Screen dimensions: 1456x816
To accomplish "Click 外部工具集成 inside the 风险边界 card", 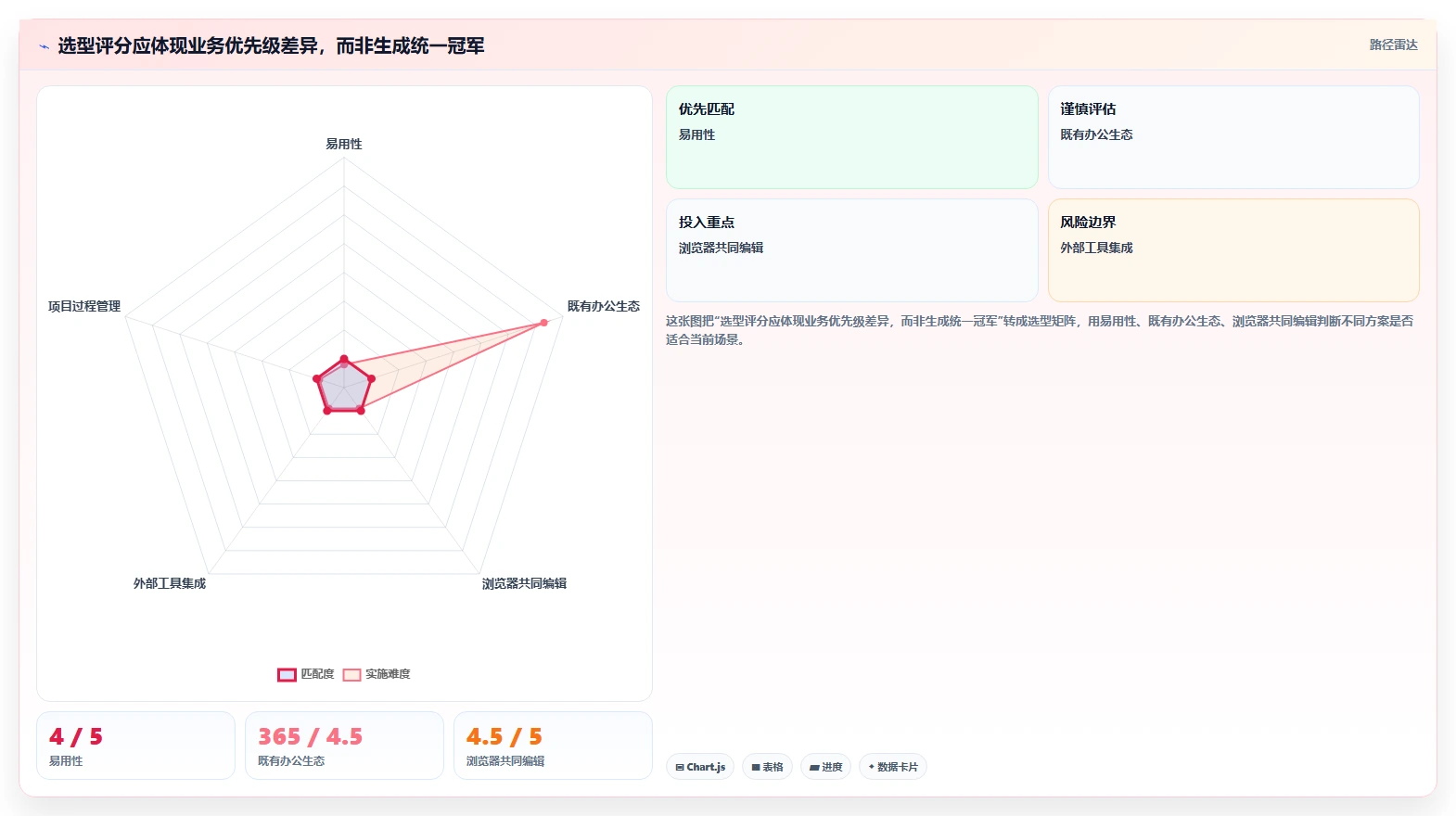I will tap(1096, 248).
